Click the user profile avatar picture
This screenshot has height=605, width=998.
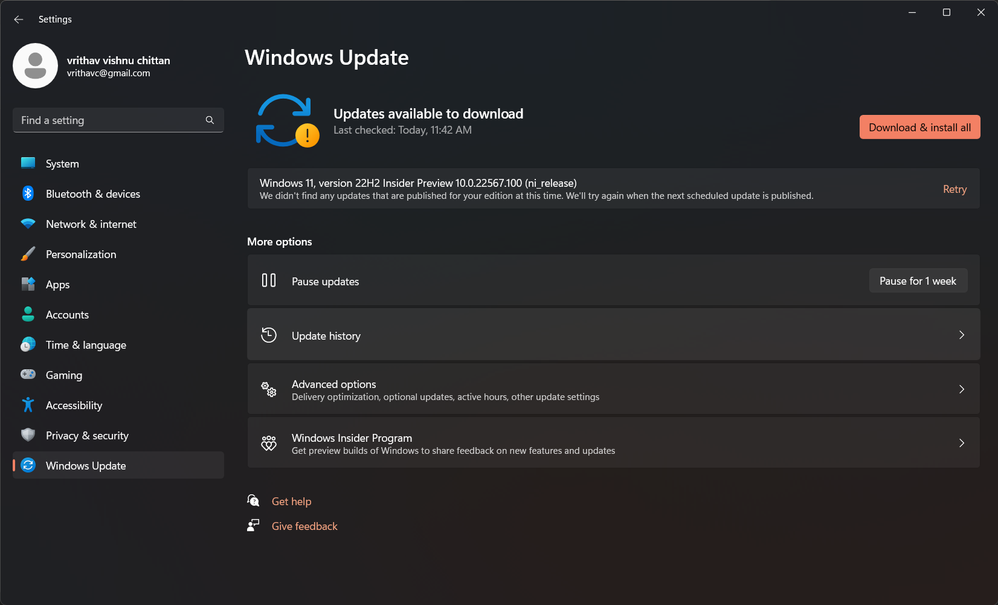35,66
